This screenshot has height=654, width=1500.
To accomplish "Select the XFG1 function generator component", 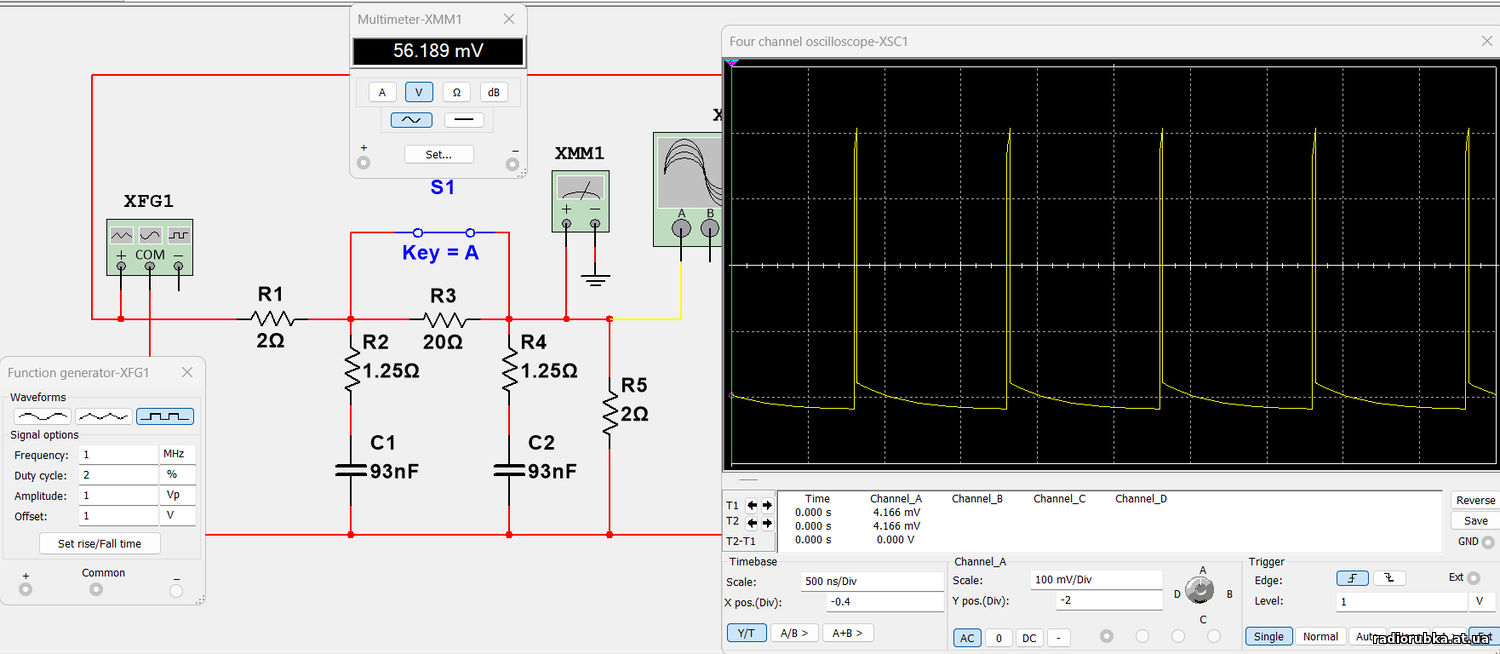I will click(149, 247).
